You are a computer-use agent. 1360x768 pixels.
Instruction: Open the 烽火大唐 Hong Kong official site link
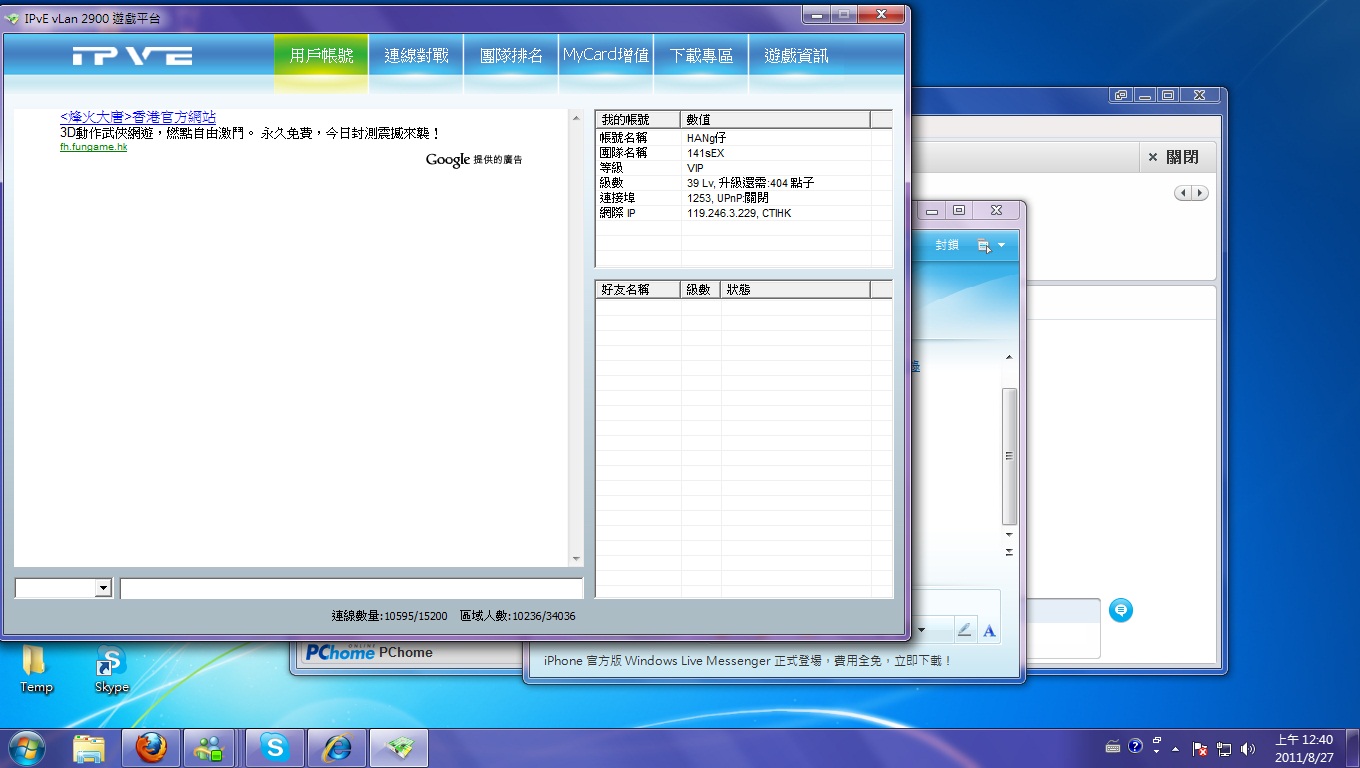pyautogui.click(x=138, y=117)
